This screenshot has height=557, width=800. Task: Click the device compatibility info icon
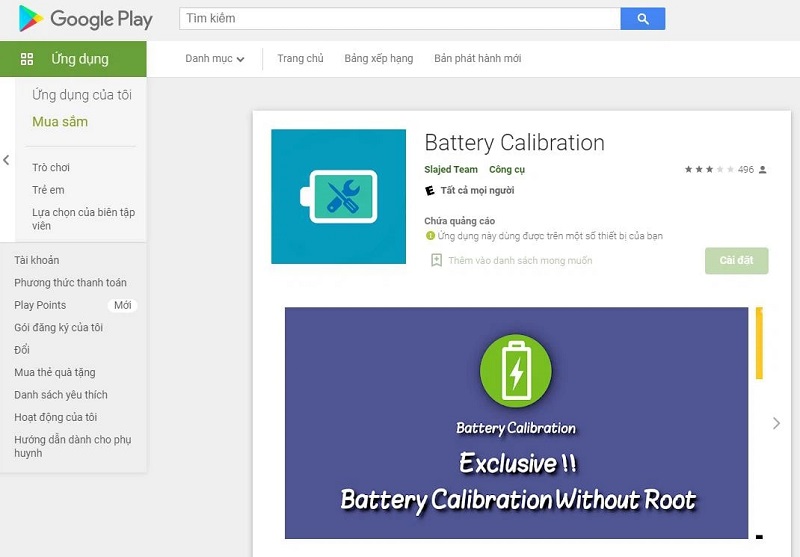click(x=430, y=236)
